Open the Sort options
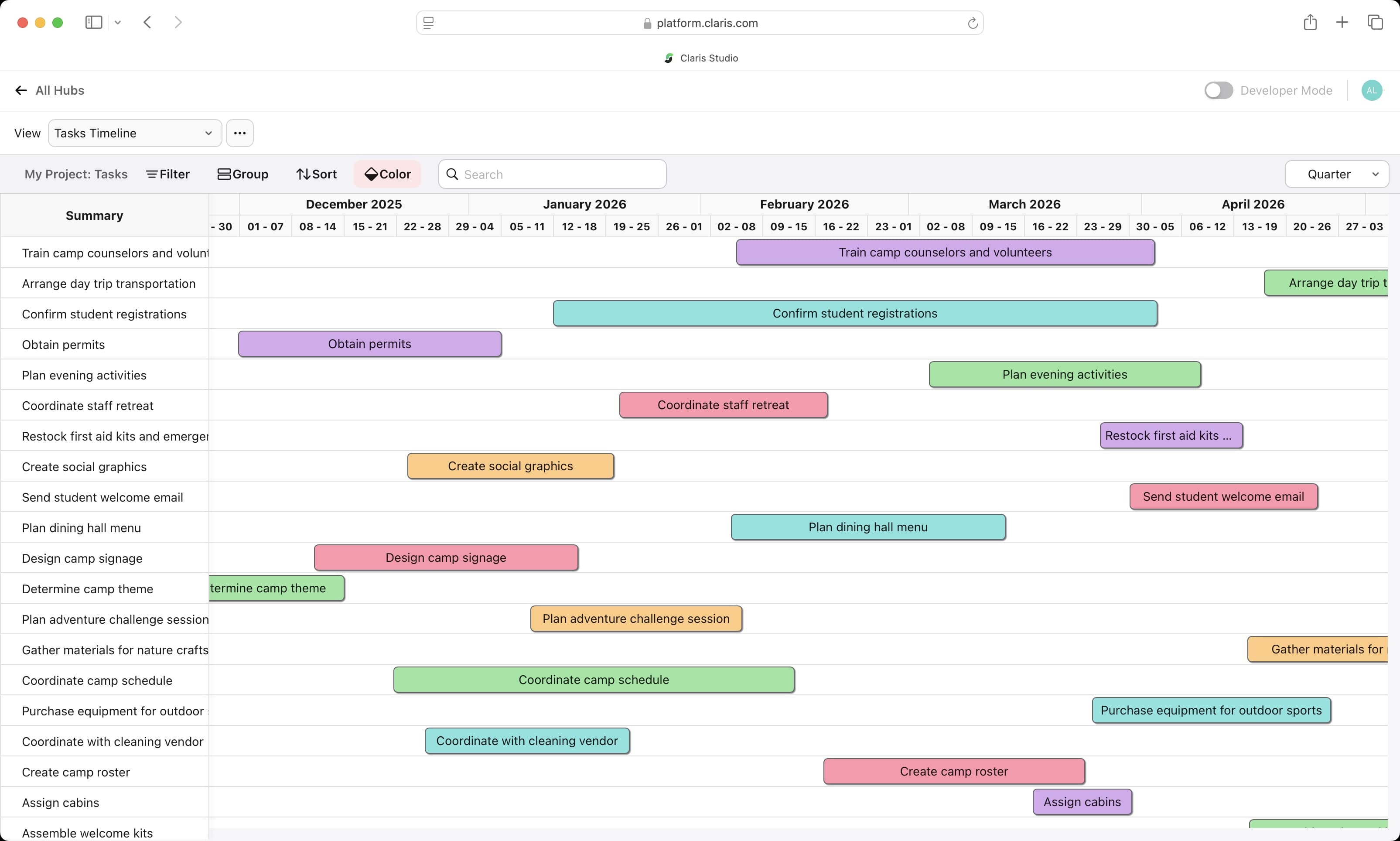The height and width of the screenshot is (841, 1400). 317,174
